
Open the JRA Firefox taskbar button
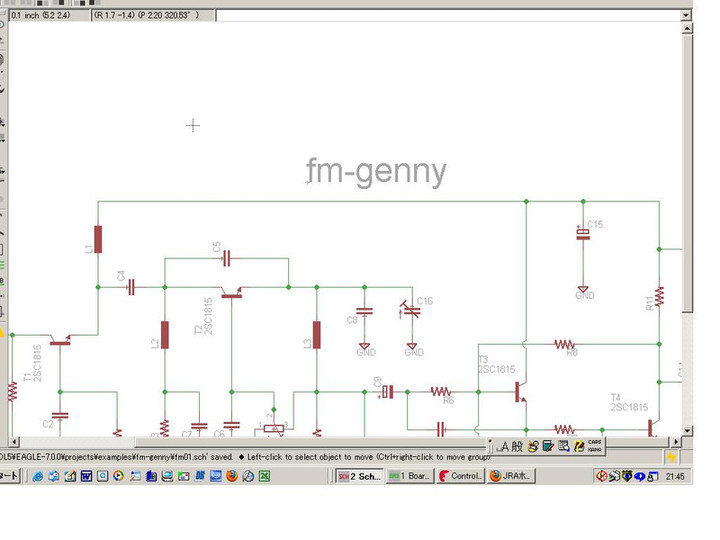(510, 477)
